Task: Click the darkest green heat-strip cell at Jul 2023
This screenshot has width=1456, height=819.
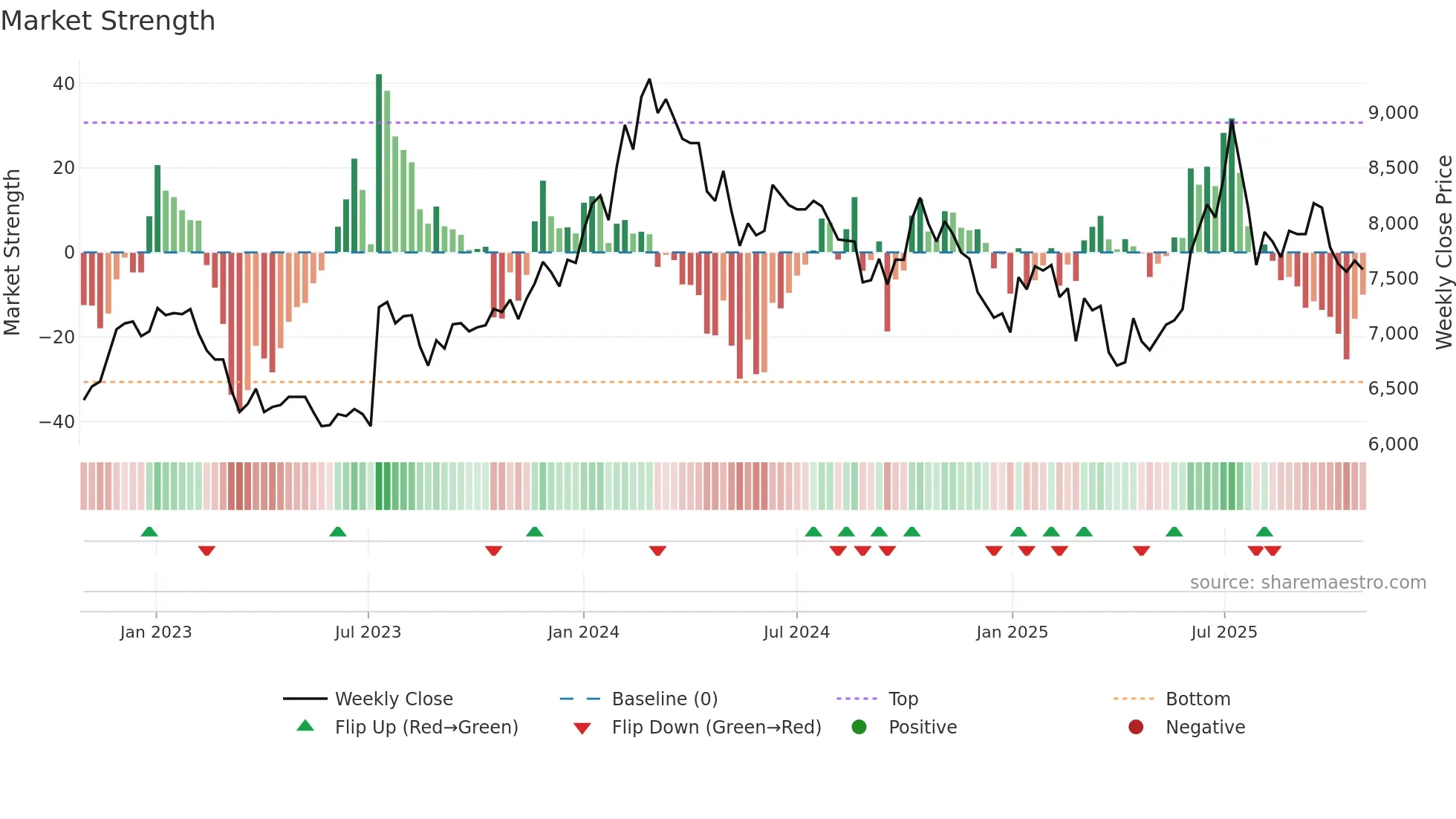Action: pyautogui.click(x=379, y=486)
